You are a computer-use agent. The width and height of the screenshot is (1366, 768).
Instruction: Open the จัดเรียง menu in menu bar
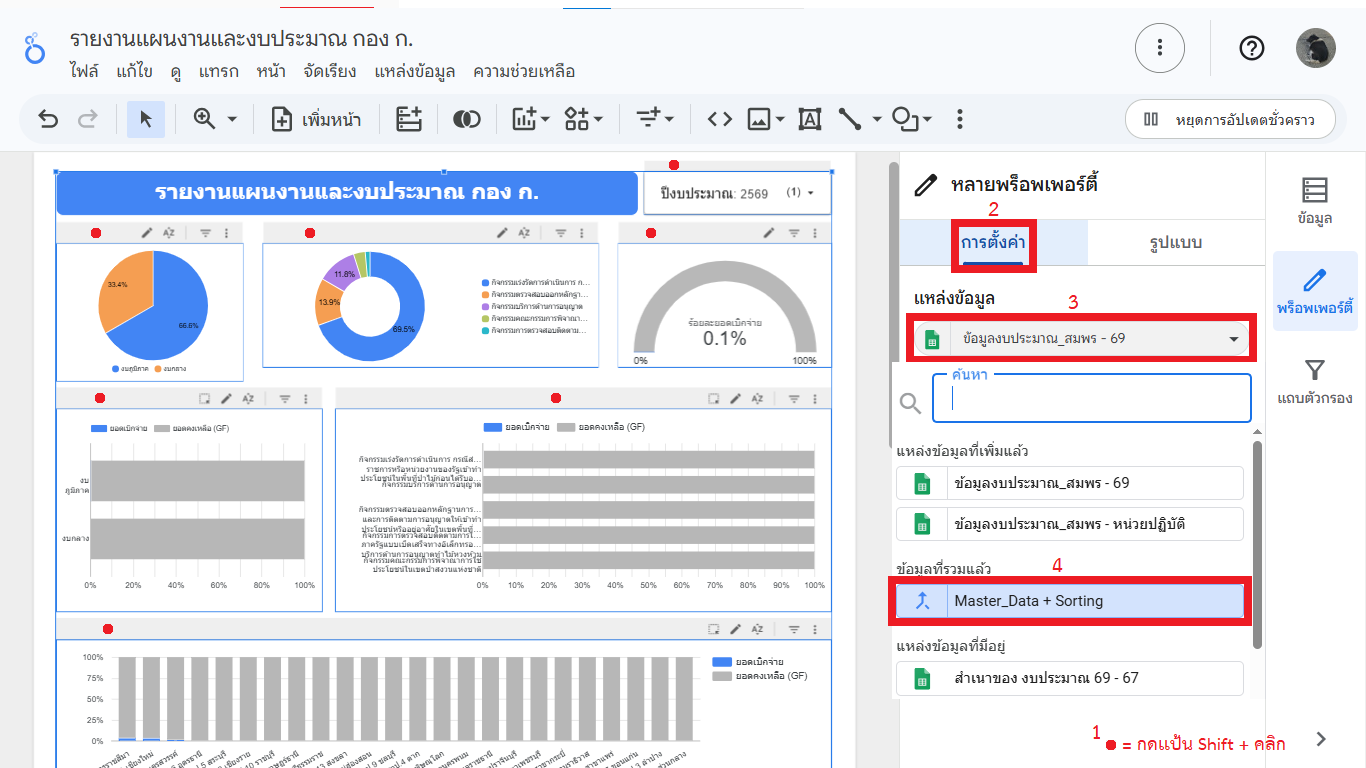coord(330,72)
